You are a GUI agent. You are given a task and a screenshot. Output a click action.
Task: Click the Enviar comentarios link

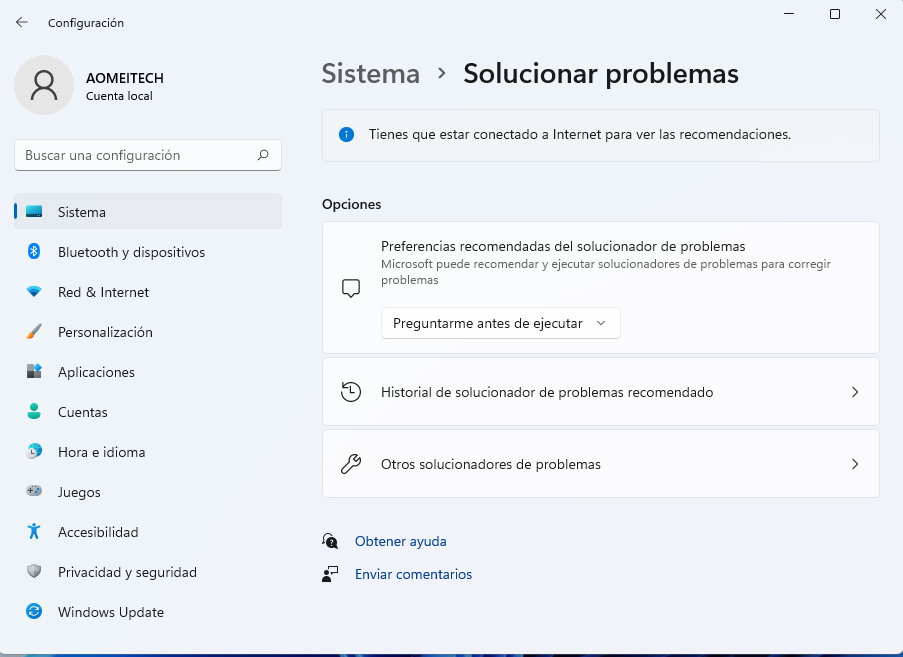pos(413,574)
